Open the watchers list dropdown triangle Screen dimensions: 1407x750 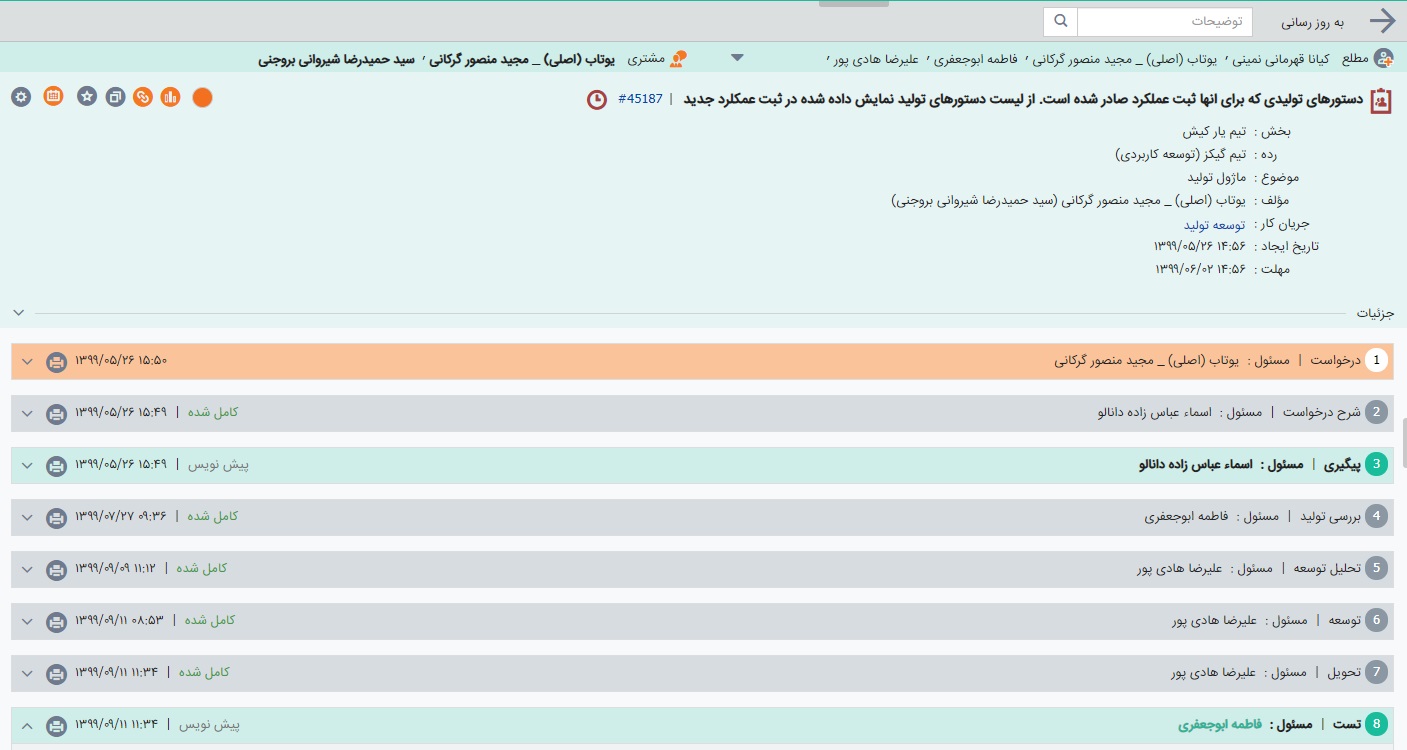tap(737, 58)
